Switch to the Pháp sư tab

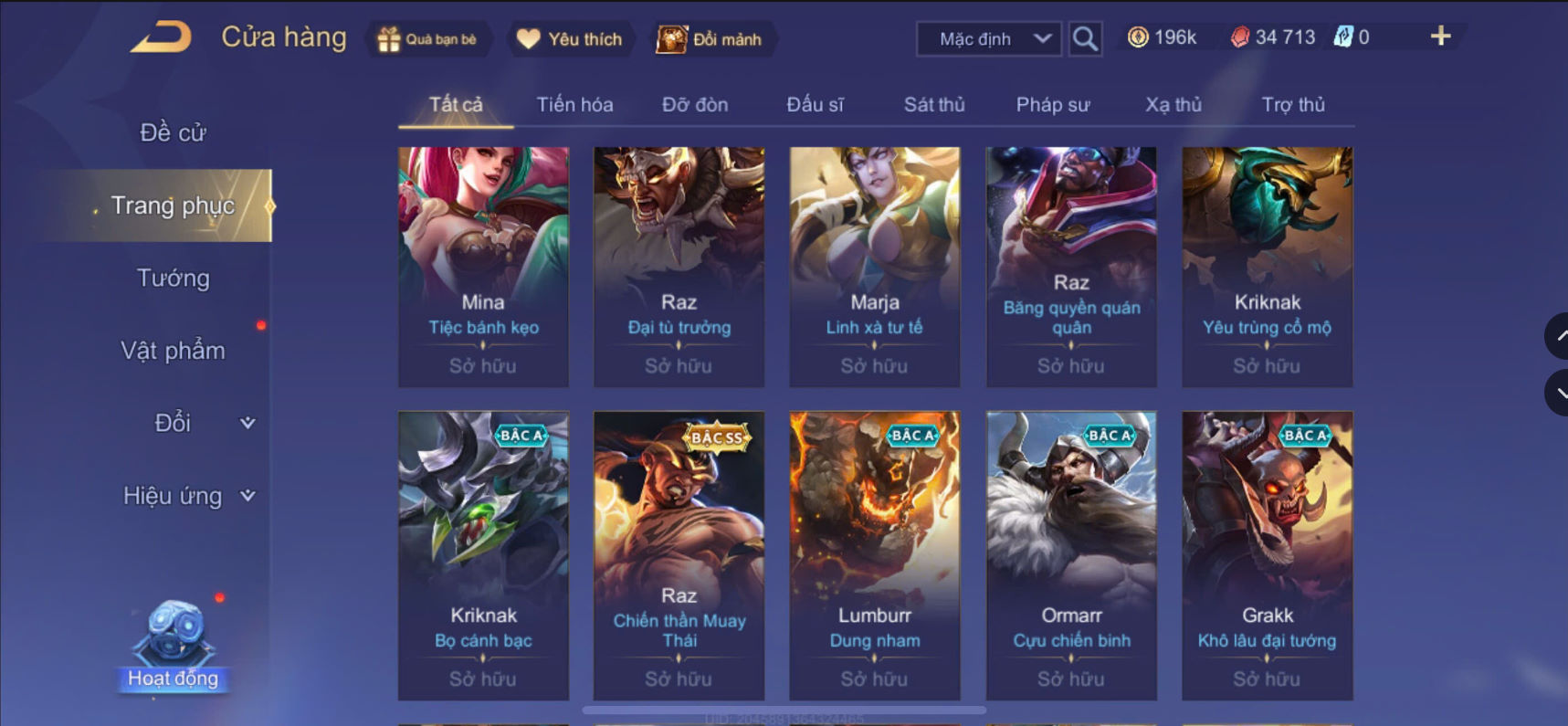(1053, 104)
